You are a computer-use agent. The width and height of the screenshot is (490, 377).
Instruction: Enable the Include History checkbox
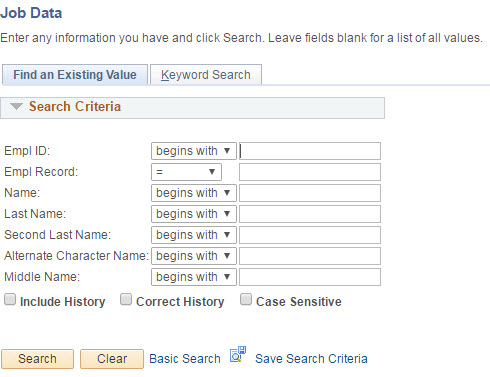10,299
